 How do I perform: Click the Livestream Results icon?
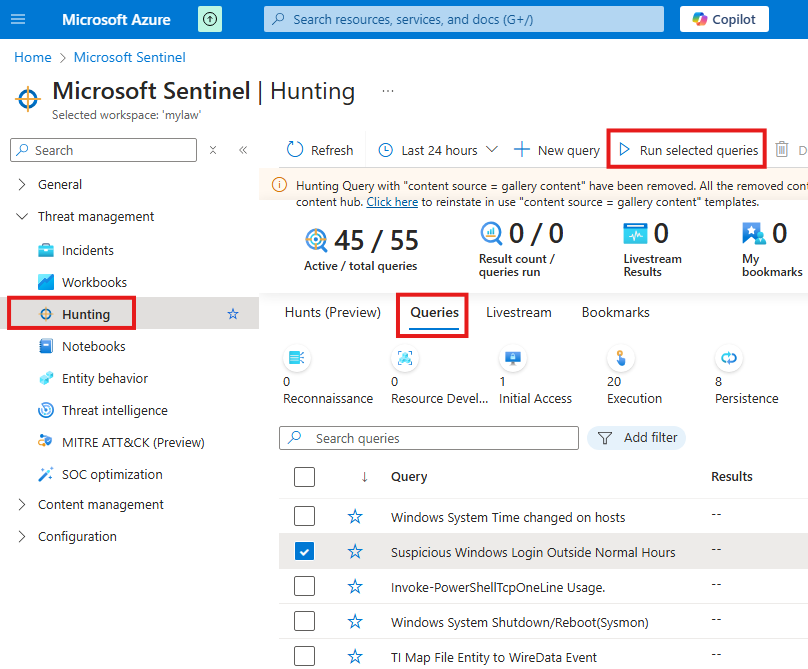635,233
